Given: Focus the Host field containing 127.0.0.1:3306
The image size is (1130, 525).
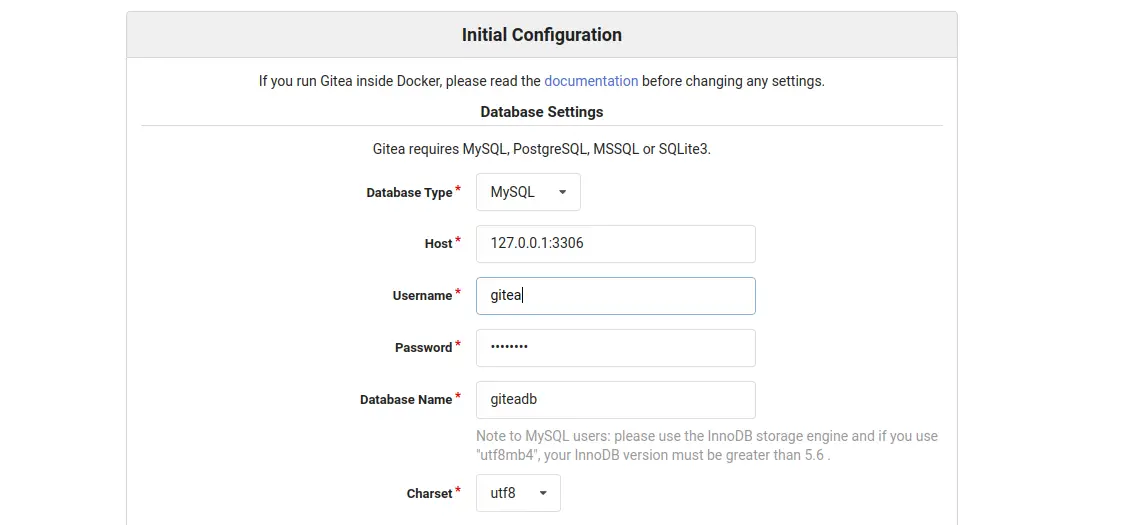Looking at the screenshot, I should pos(615,244).
